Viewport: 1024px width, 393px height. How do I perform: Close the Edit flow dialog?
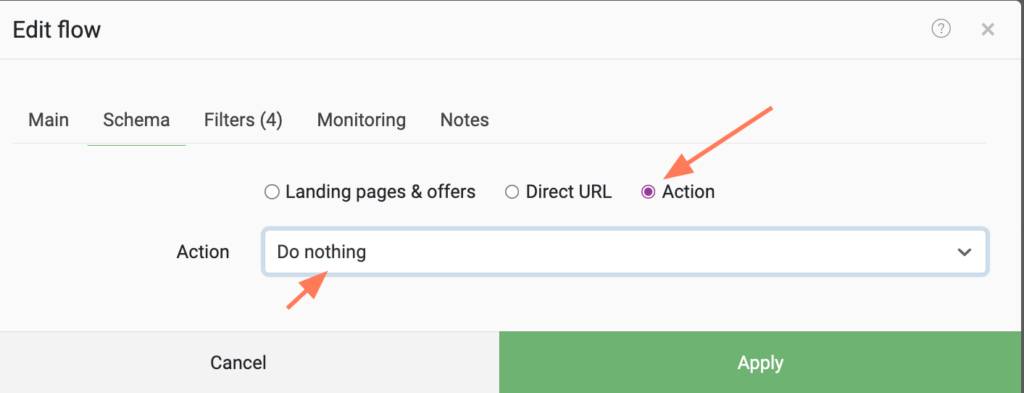[x=987, y=29]
